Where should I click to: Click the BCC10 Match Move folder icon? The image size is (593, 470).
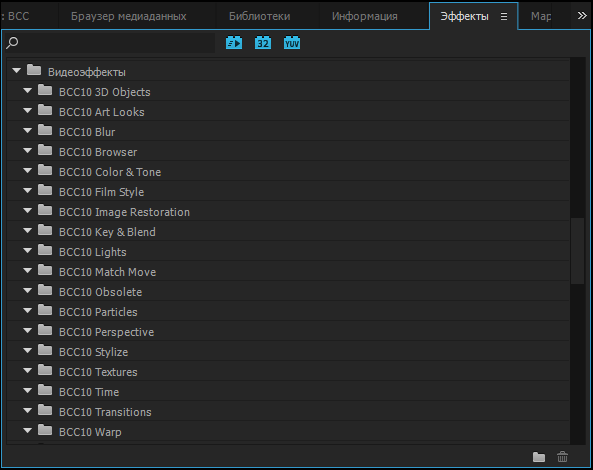tap(45, 270)
